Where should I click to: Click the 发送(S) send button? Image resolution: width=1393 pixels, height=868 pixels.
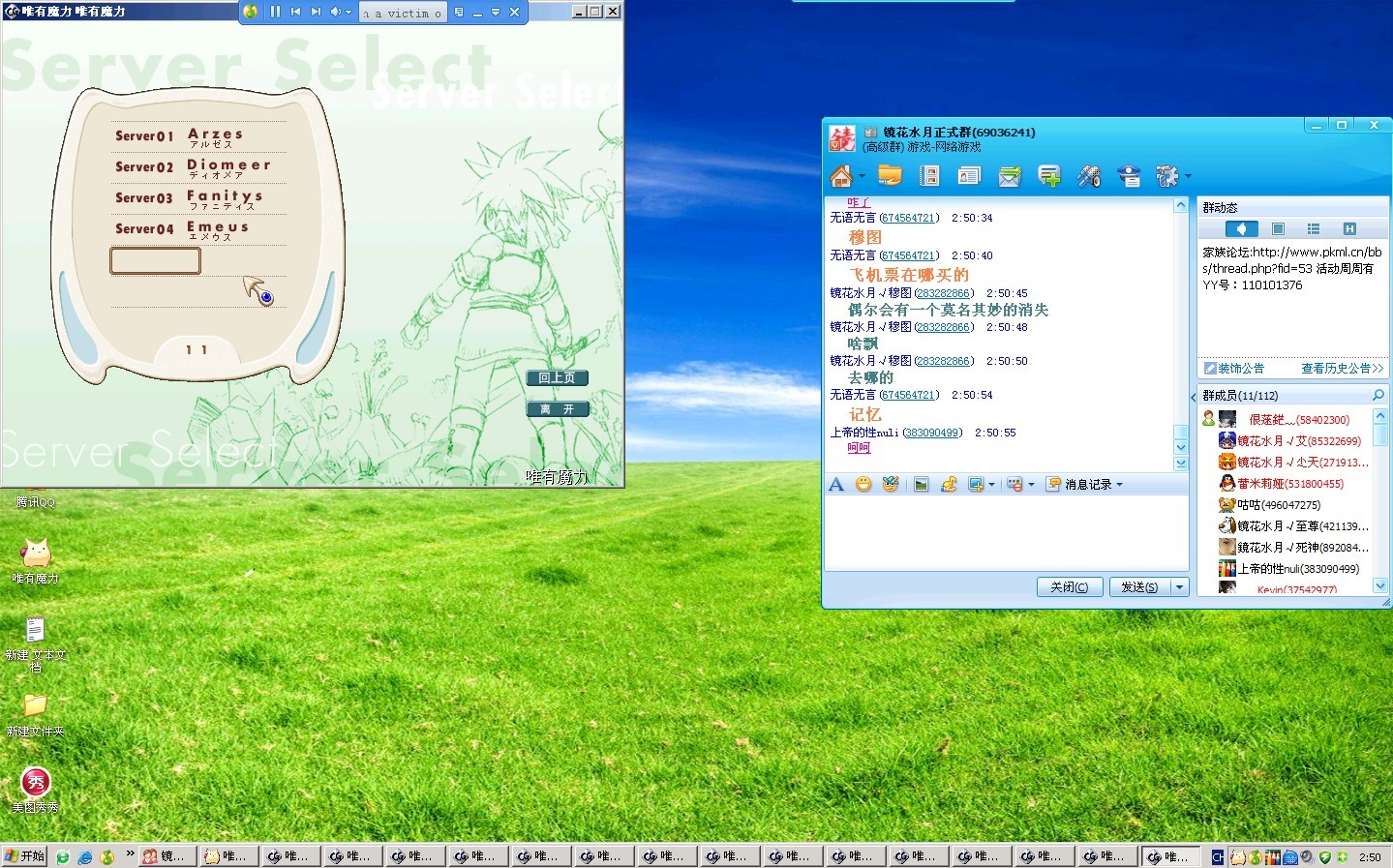tap(1139, 587)
